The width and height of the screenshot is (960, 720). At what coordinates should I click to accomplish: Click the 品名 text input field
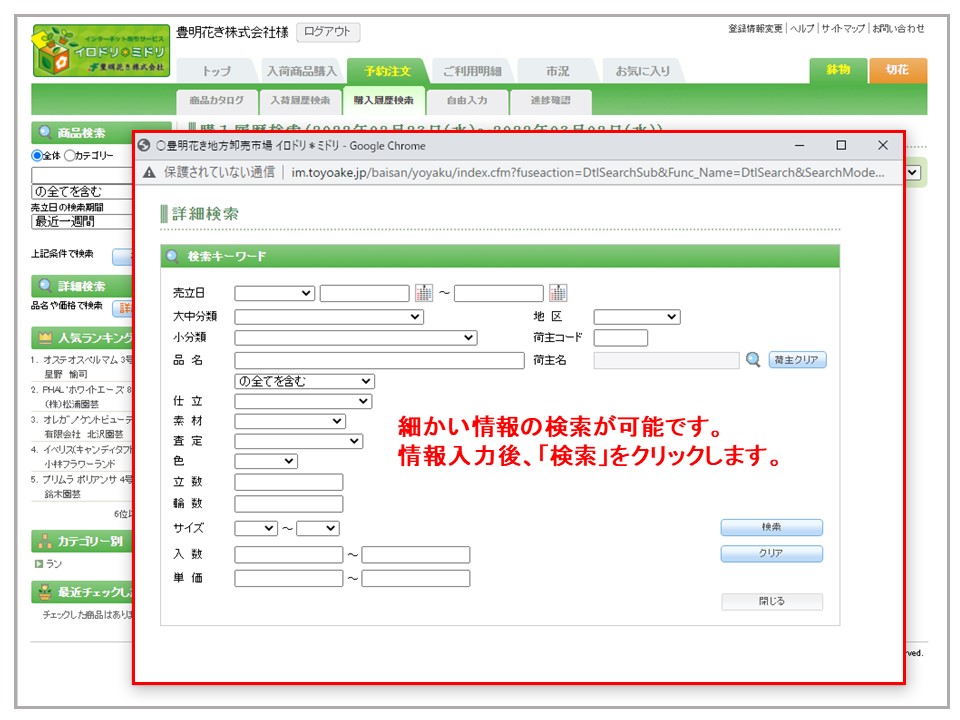pyautogui.click(x=379, y=360)
